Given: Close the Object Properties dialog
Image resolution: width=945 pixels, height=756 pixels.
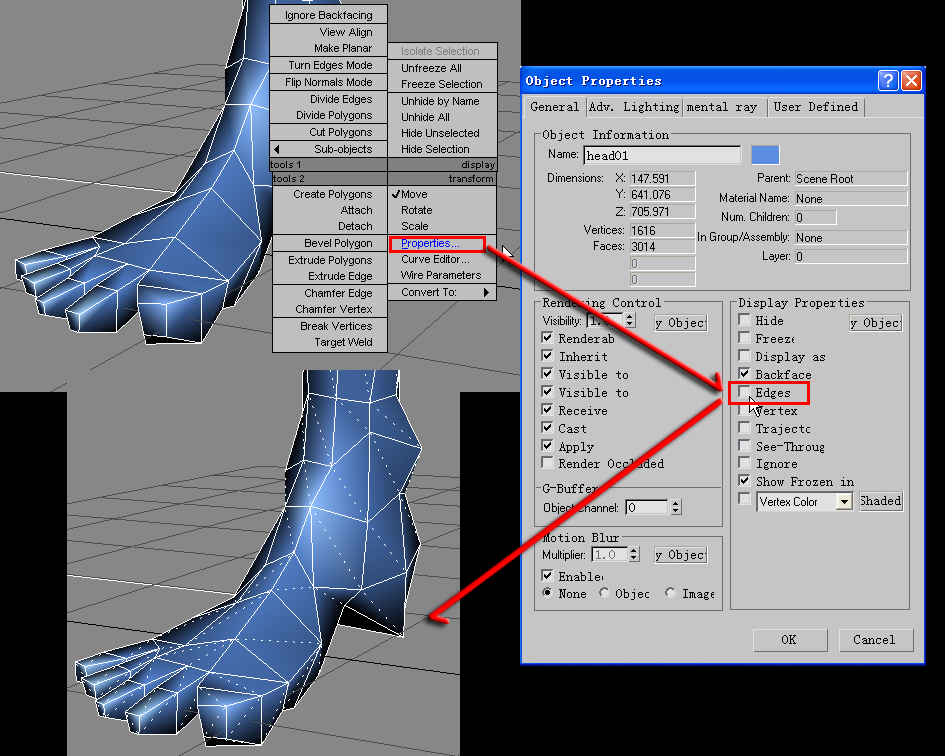Looking at the screenshot, I should click(910, 81).
